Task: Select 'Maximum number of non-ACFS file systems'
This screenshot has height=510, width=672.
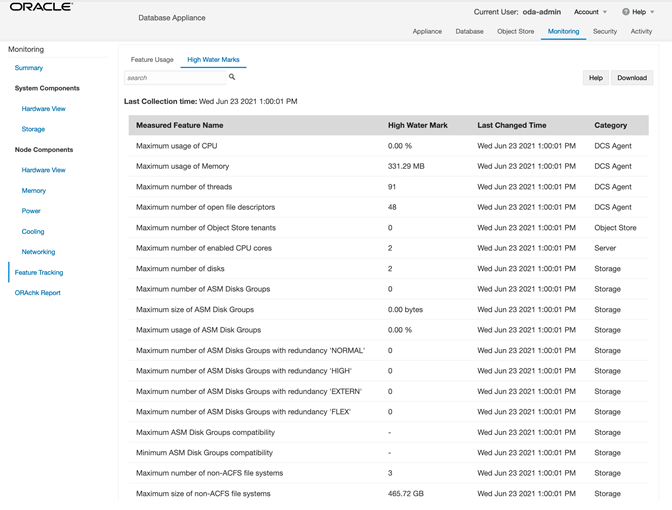Action: click(x=389, y=473)
